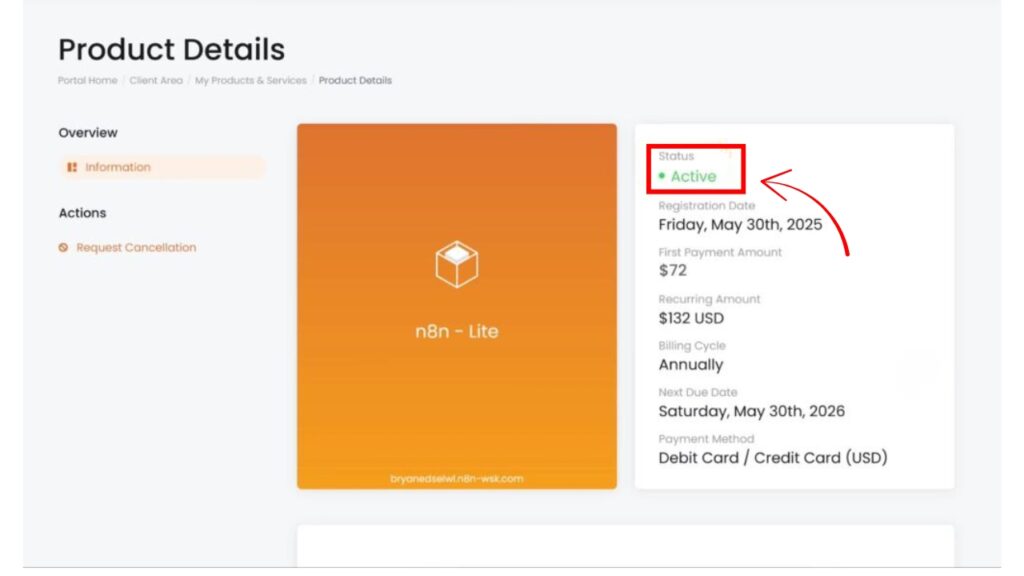Click the Active status text

pyautogui.click(x=693, y=177)
